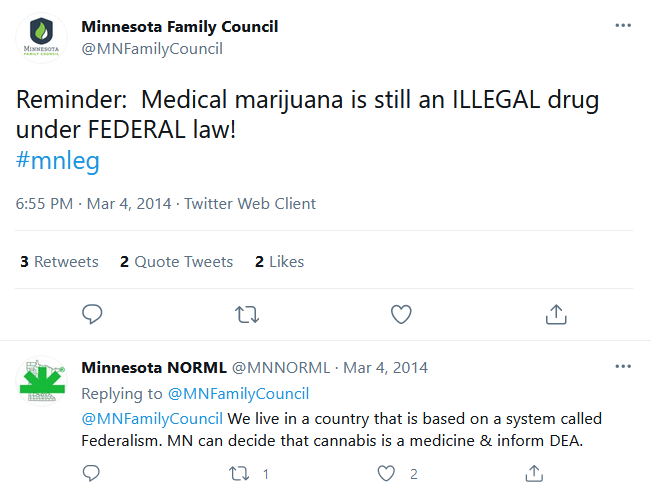651x493 pixels.
Task: View the 2 Likes list
Action: [x=279, y=262]
